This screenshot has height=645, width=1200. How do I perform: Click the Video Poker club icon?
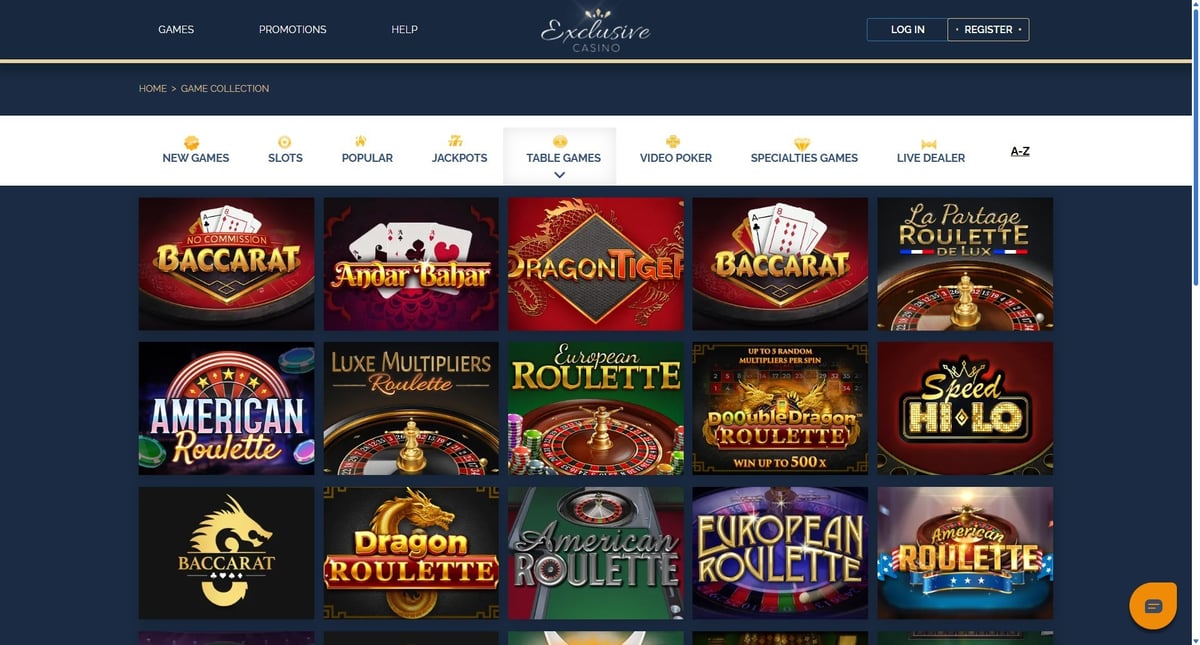(x=673, y=142)
